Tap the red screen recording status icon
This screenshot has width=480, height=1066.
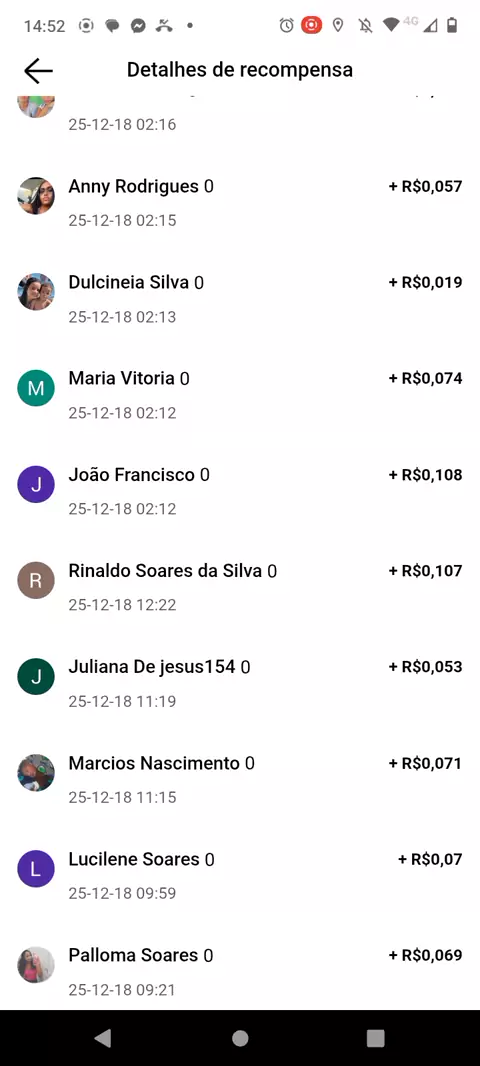[x=311, y=26]
